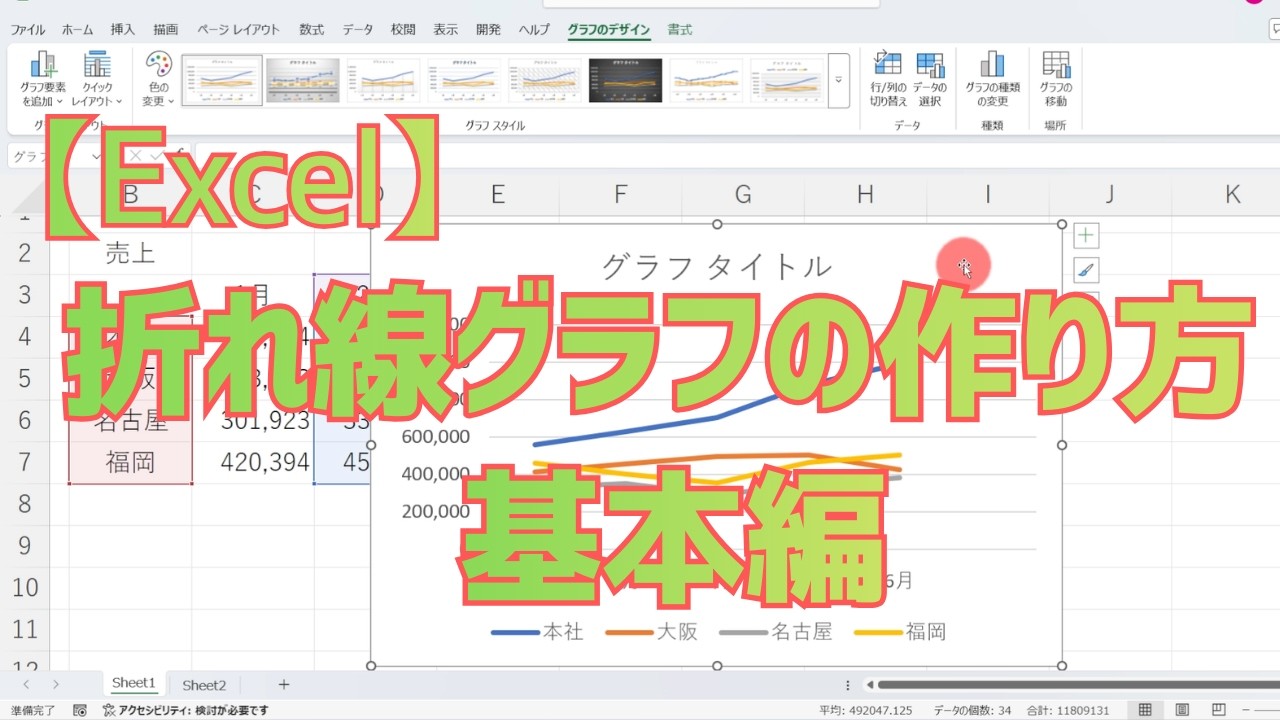
Task: Switch to 開発 tab
Action: 489,30
